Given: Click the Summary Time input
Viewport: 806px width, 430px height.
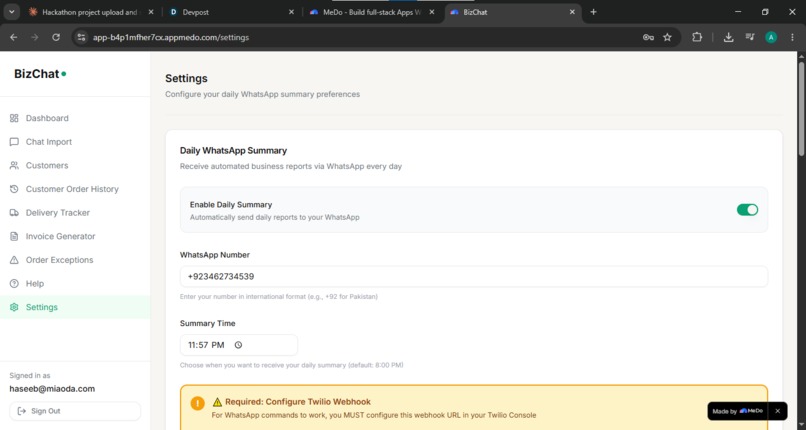Looking at the screenshot, I should tap(239, 345).
